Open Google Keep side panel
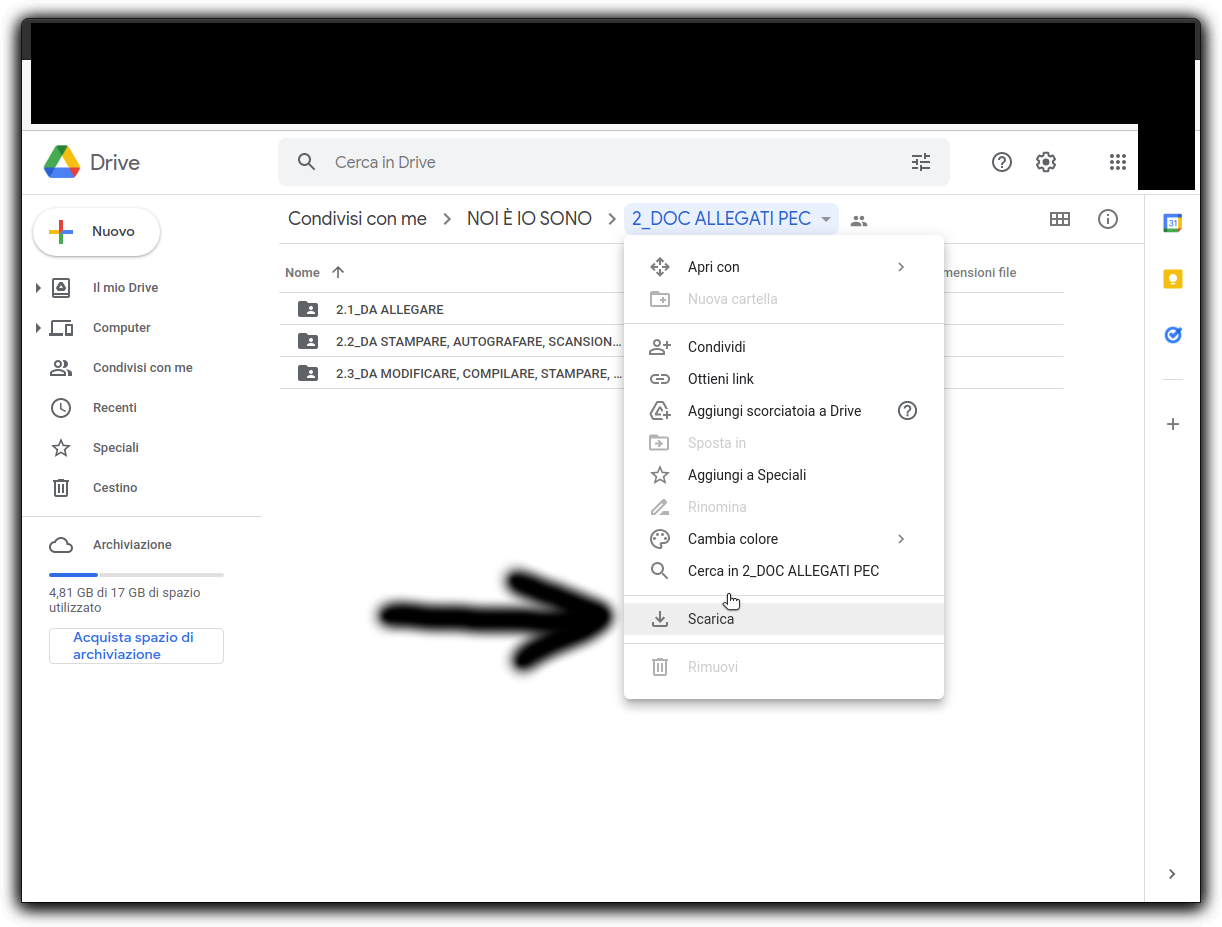This screenshot has width=1222, height=927. click(1173, 279)
